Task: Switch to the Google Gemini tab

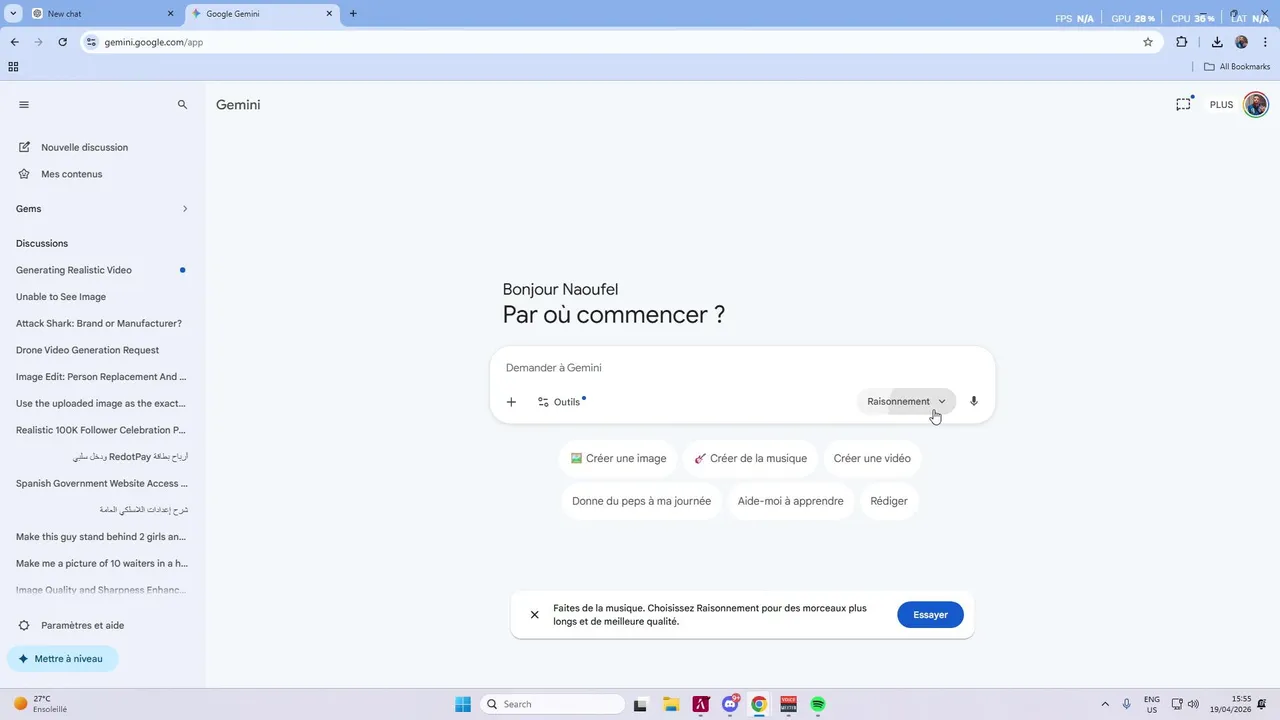Action: pyautogui.click(x=260, y=14)
